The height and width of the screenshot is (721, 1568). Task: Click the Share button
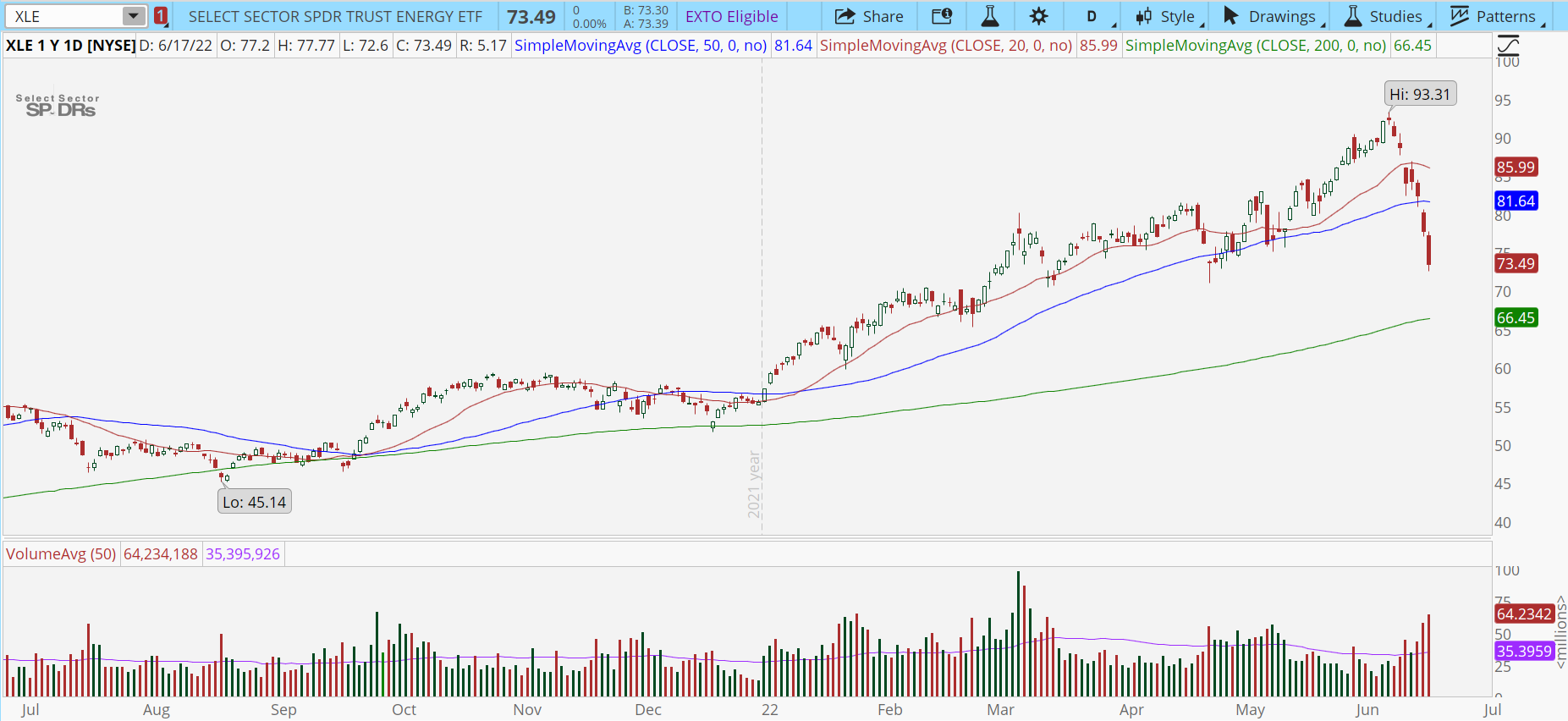[869, 16]
